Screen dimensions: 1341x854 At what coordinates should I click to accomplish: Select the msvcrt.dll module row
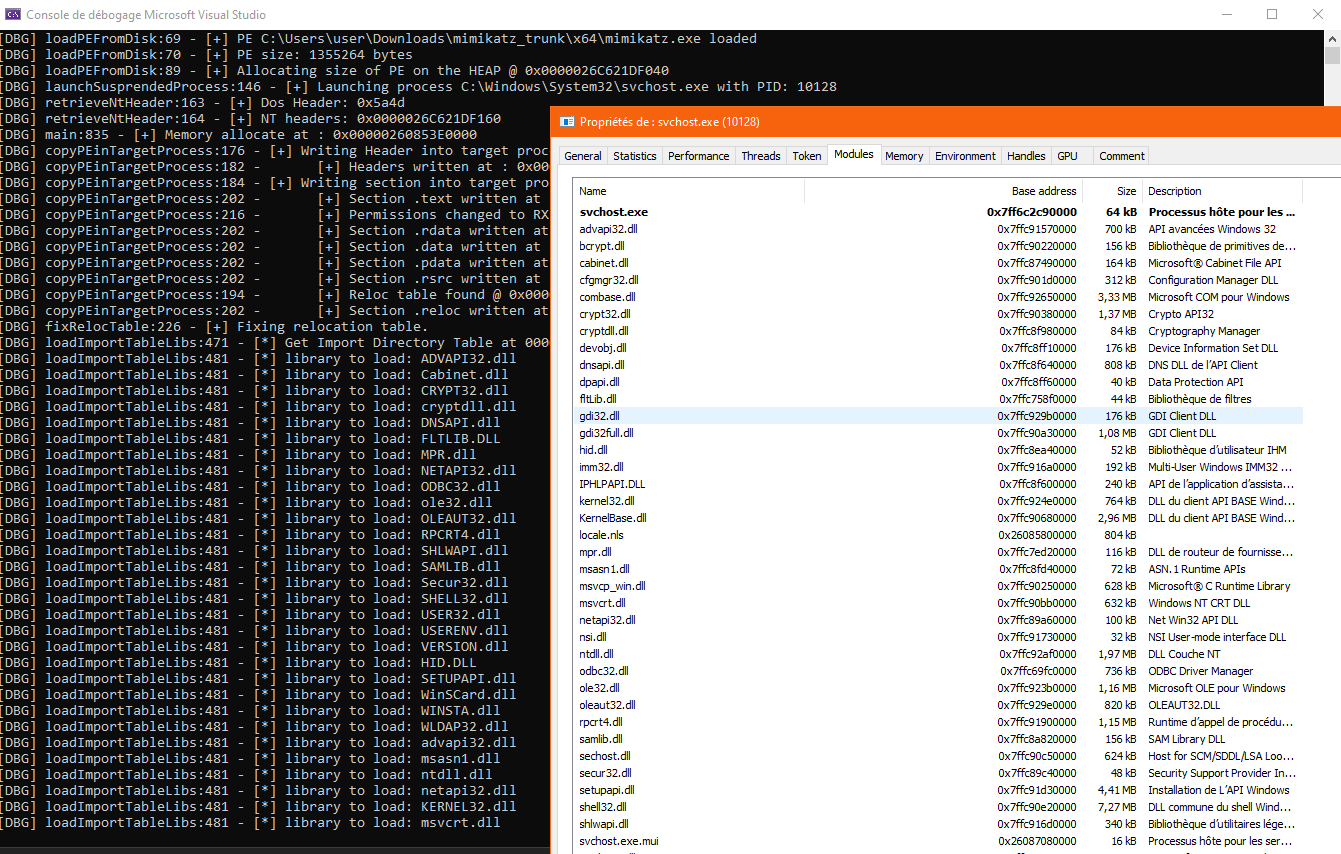tap(938, 603)
